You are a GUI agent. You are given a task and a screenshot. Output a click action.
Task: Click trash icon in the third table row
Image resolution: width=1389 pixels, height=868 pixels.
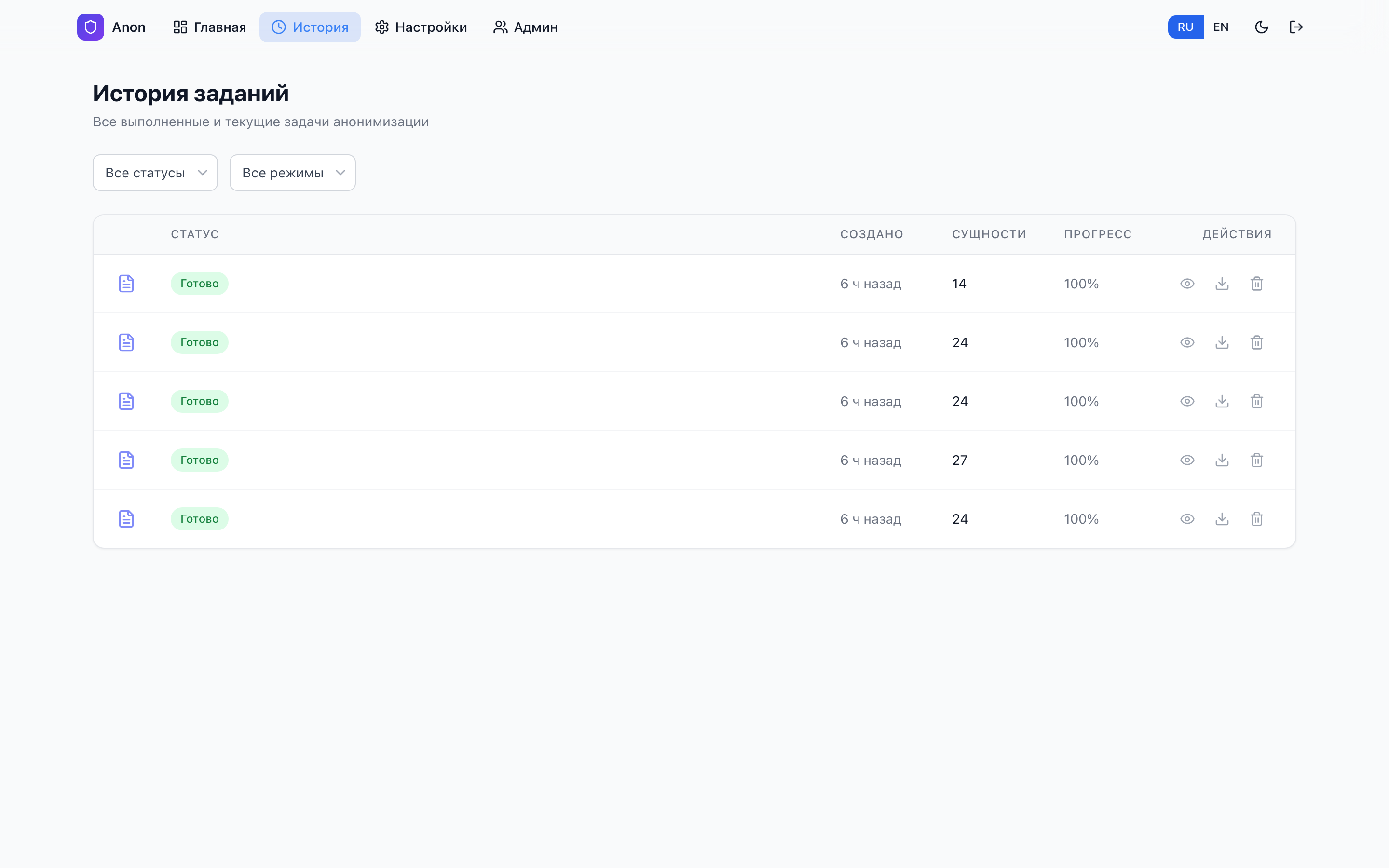[1256, 401]
